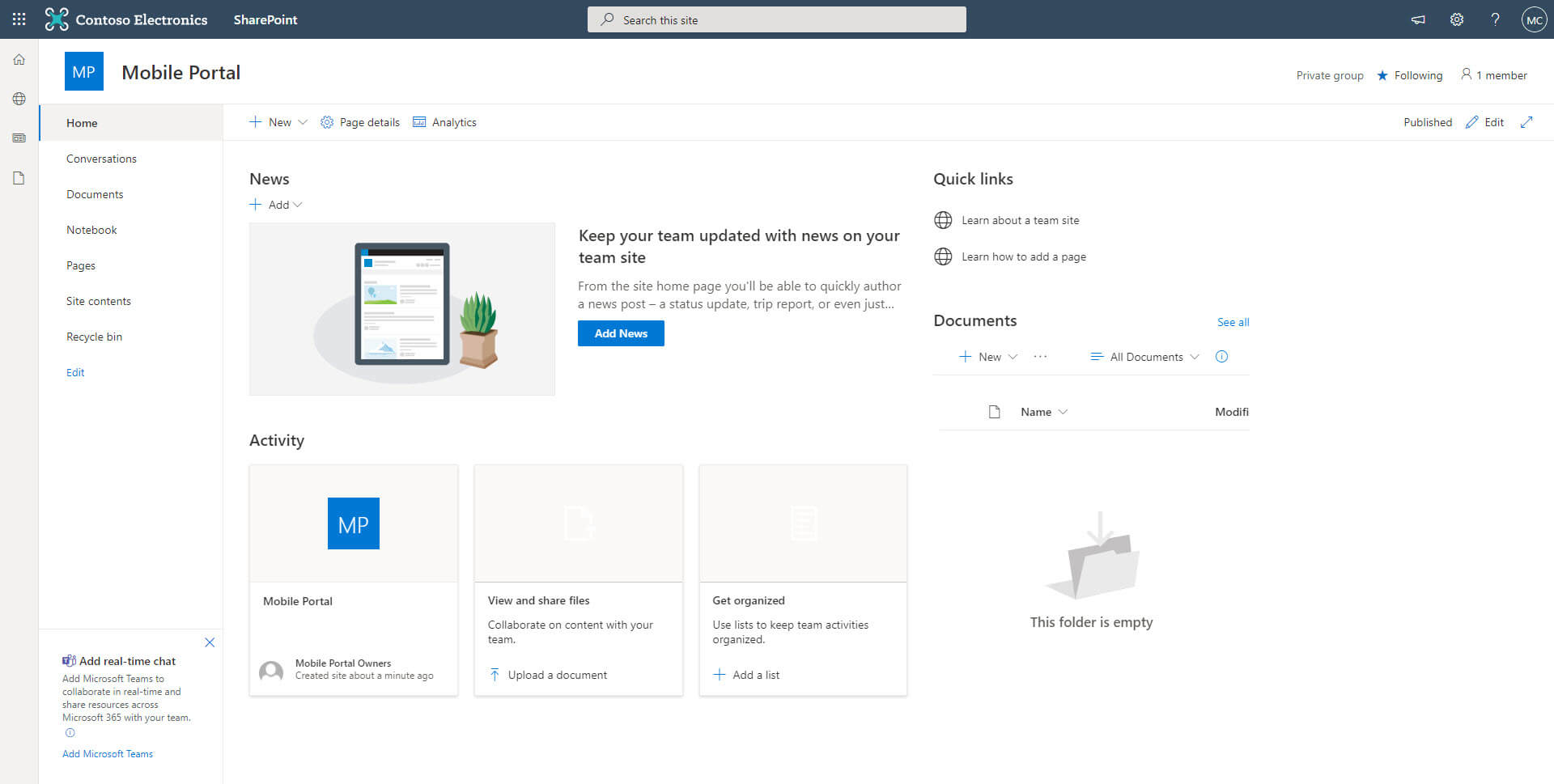Open the app launcher waffle icon
This screenshot has width=1554, height=784.
click(19, 19)
